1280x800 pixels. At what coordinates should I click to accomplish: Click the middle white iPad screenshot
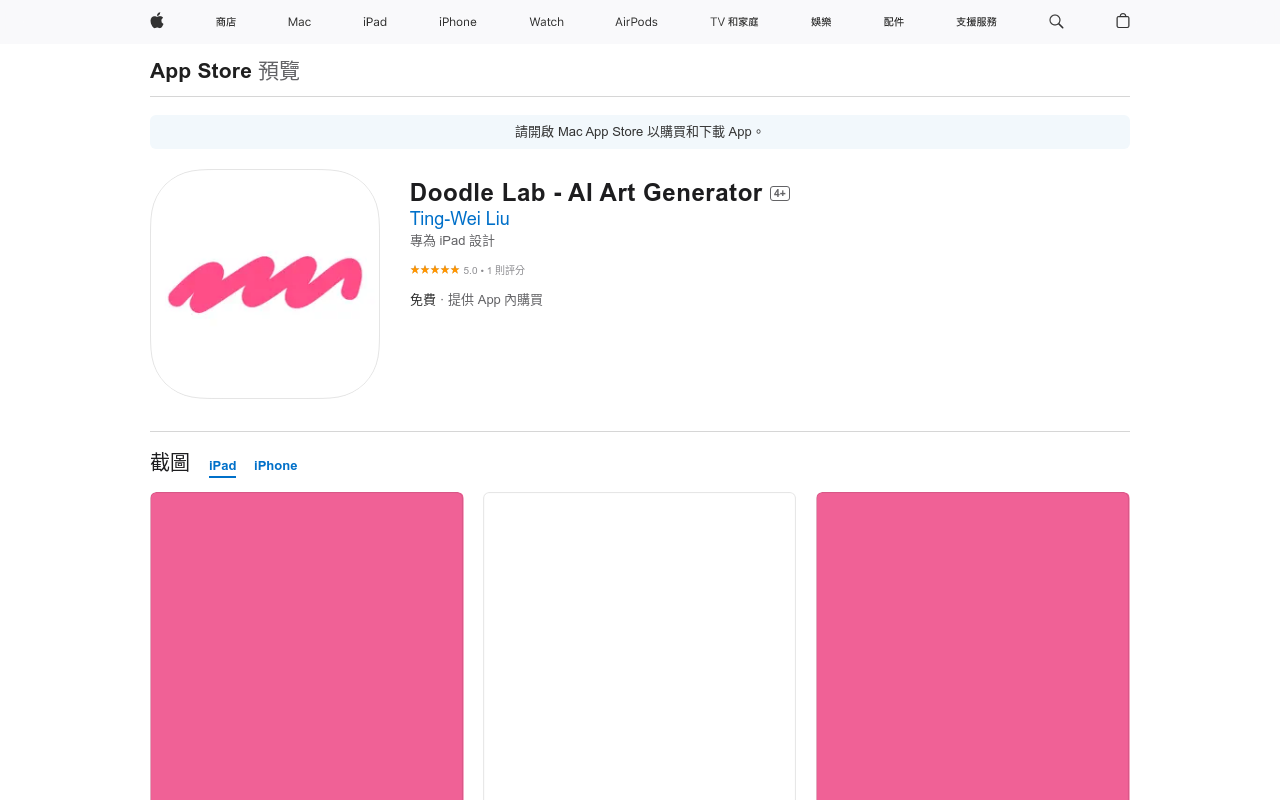coord(640,646)
